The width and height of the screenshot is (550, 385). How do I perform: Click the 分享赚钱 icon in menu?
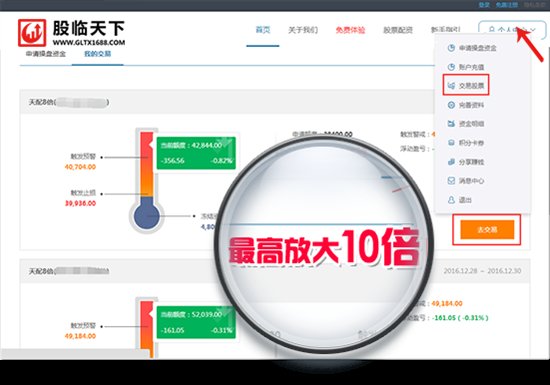(x=451, y=162)
